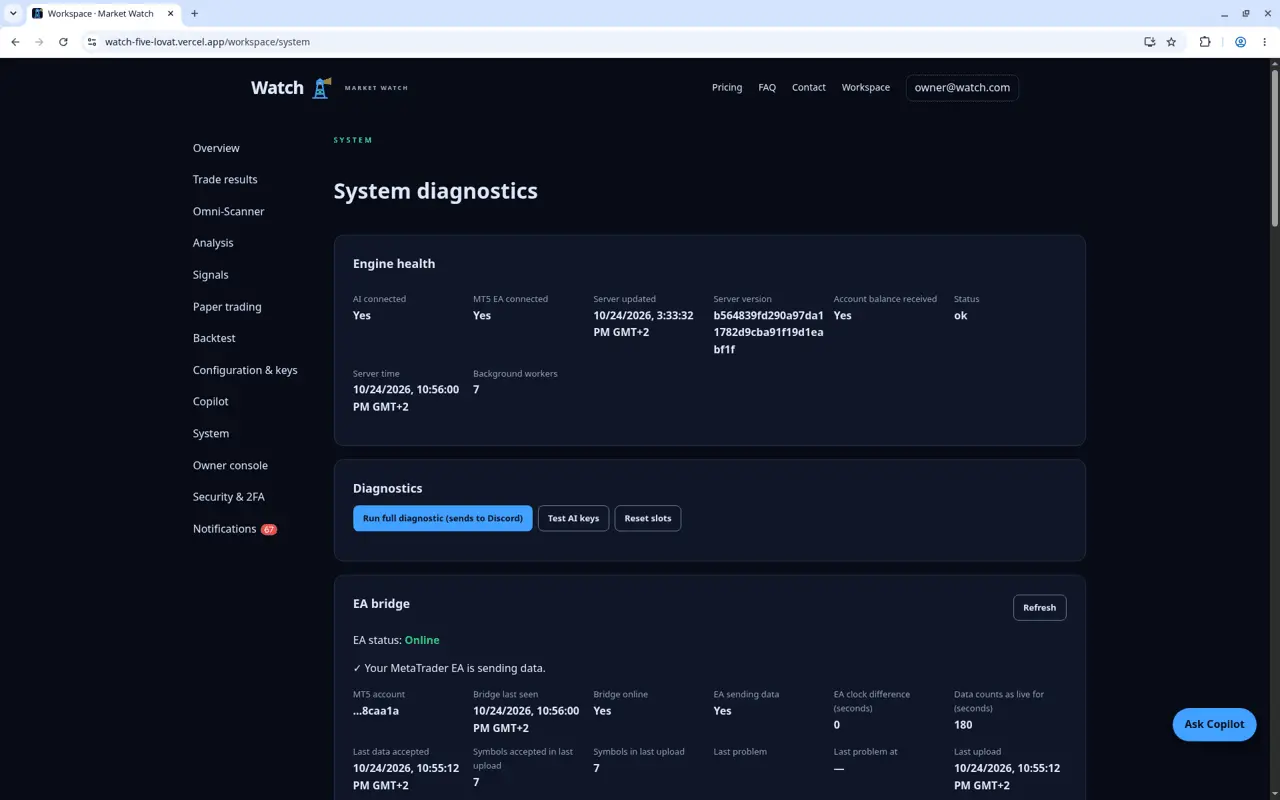
Task: Click Reset slots button
Action: [x=648, y=518]
